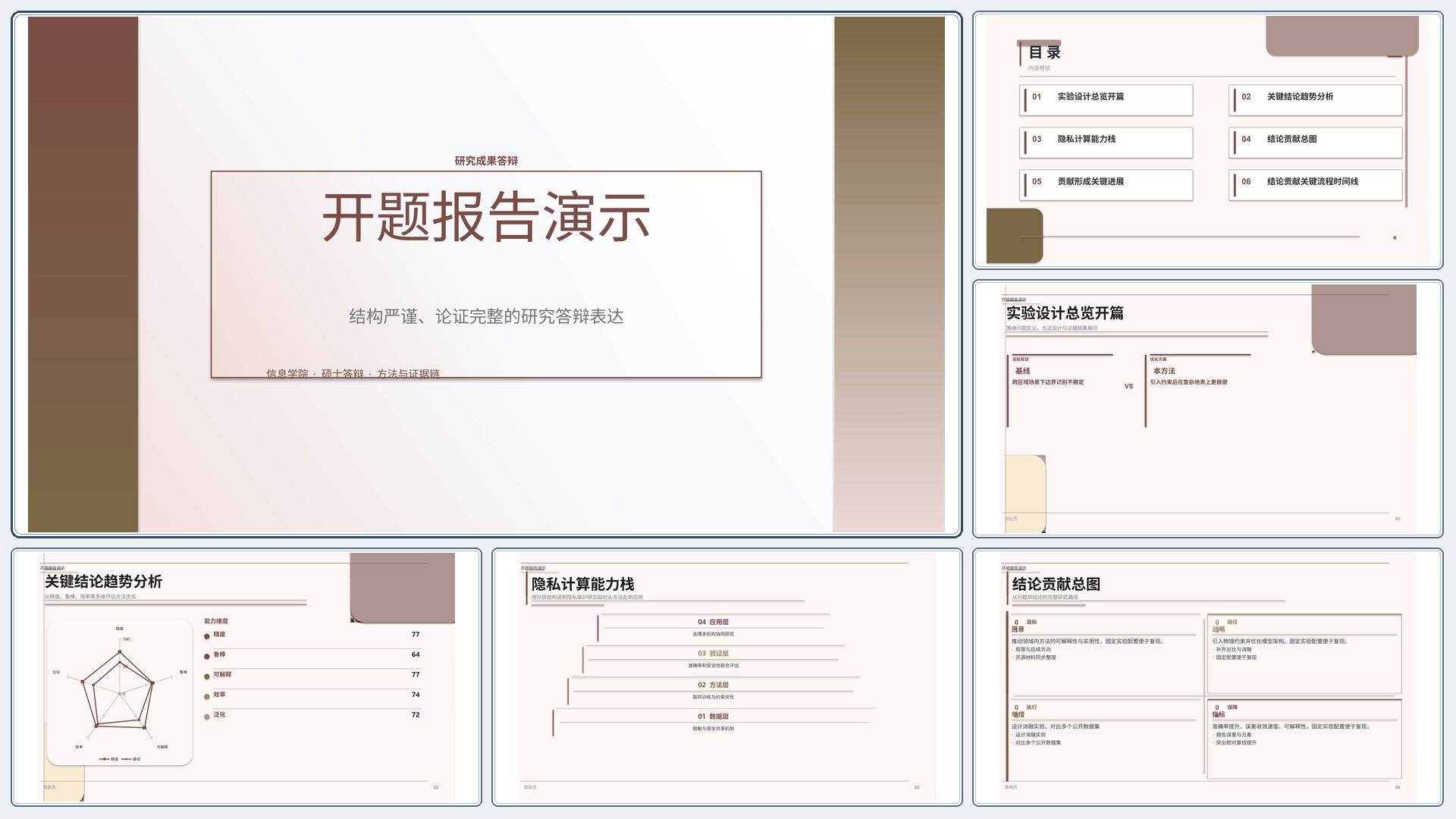Click the 可解释 row color dot
This screenshot has height=819, width=1456.
[207, 676]
